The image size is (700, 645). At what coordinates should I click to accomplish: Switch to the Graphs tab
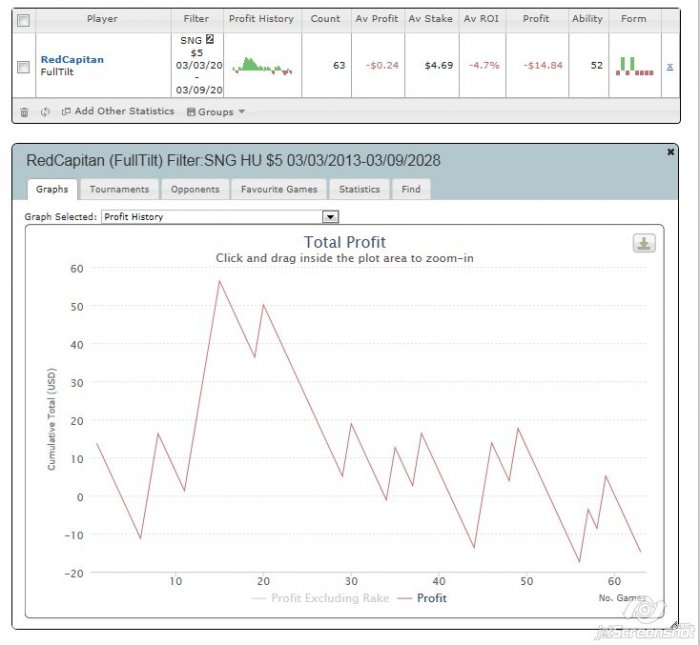(52, 189)
